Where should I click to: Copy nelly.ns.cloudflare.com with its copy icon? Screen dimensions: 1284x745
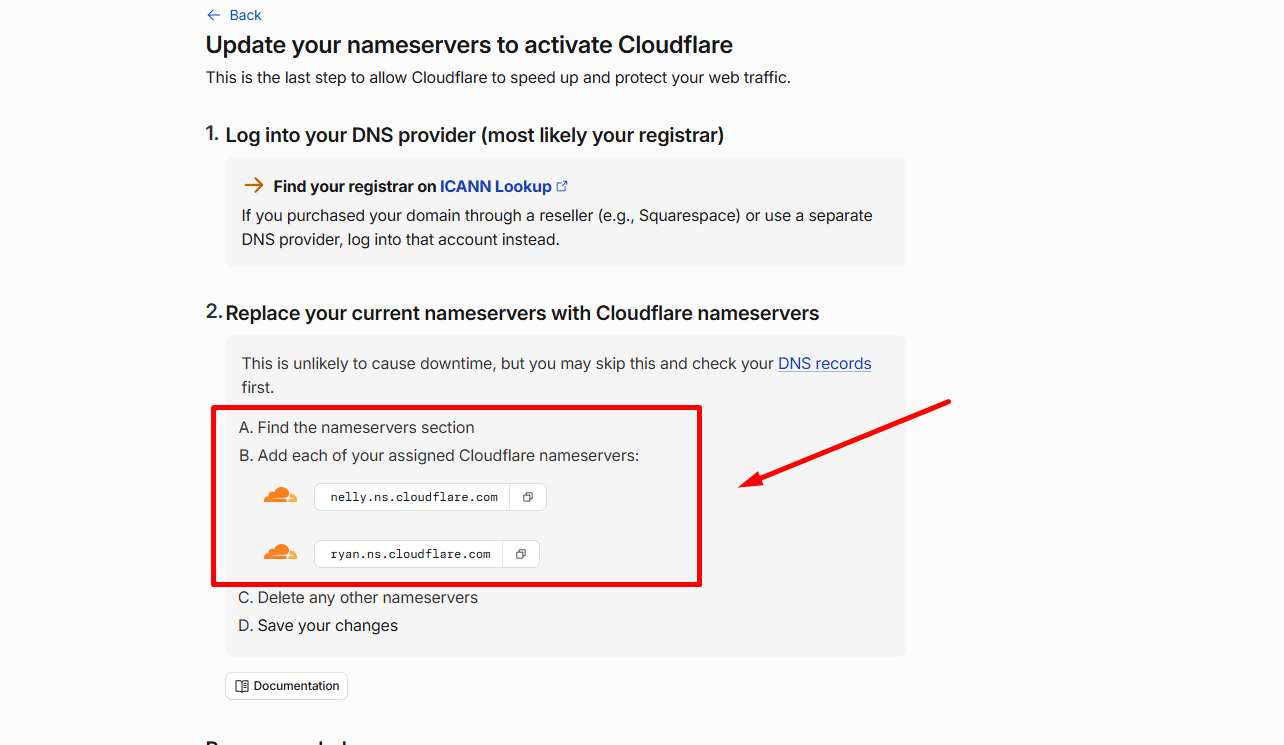[x=528, y=497]
